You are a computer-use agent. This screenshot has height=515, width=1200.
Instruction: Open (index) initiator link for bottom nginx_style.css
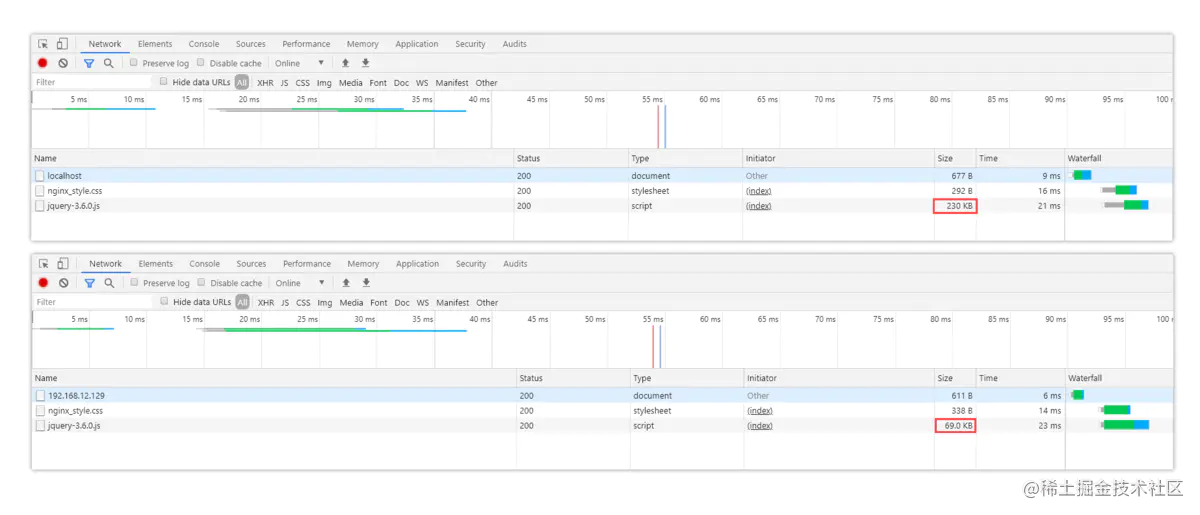tap(760, 411)
